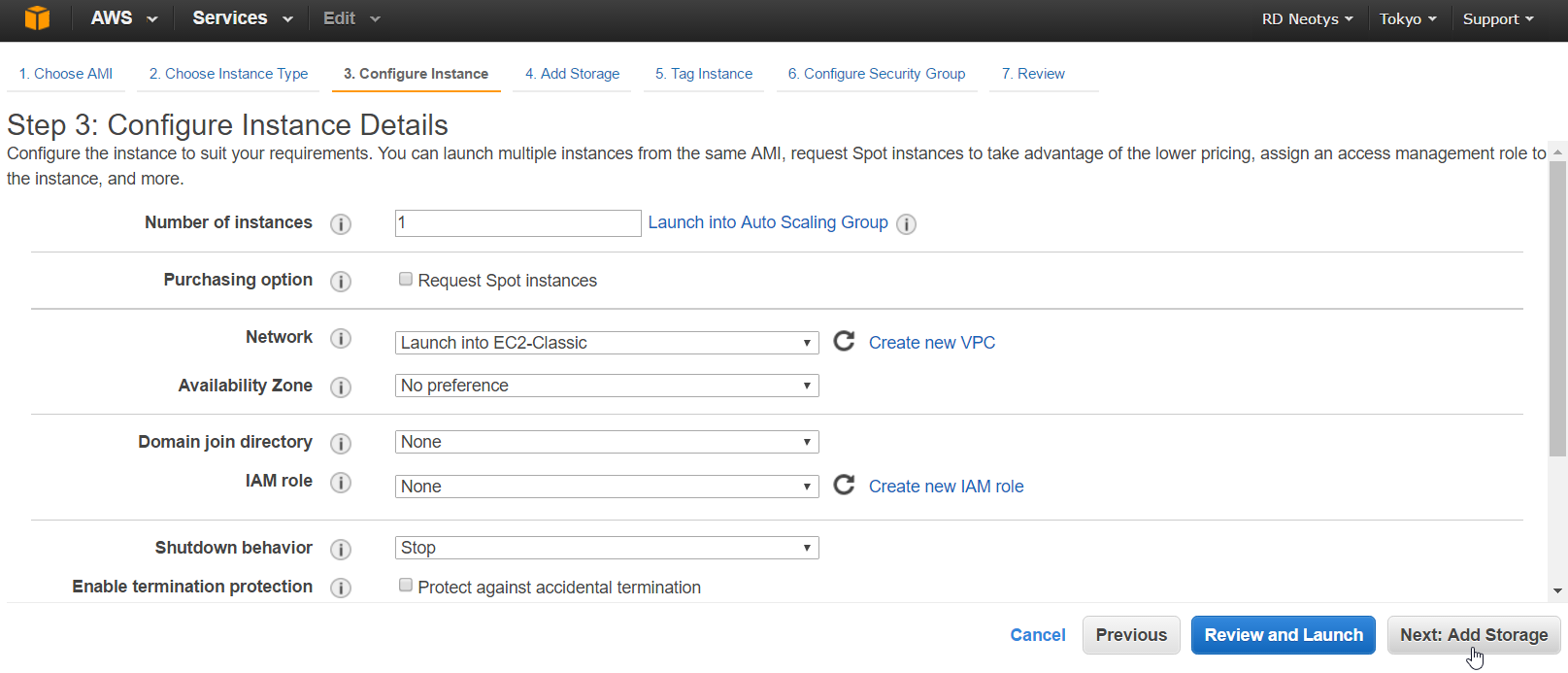Go to step 4 Add Storage tab

(x=572, y=74)
